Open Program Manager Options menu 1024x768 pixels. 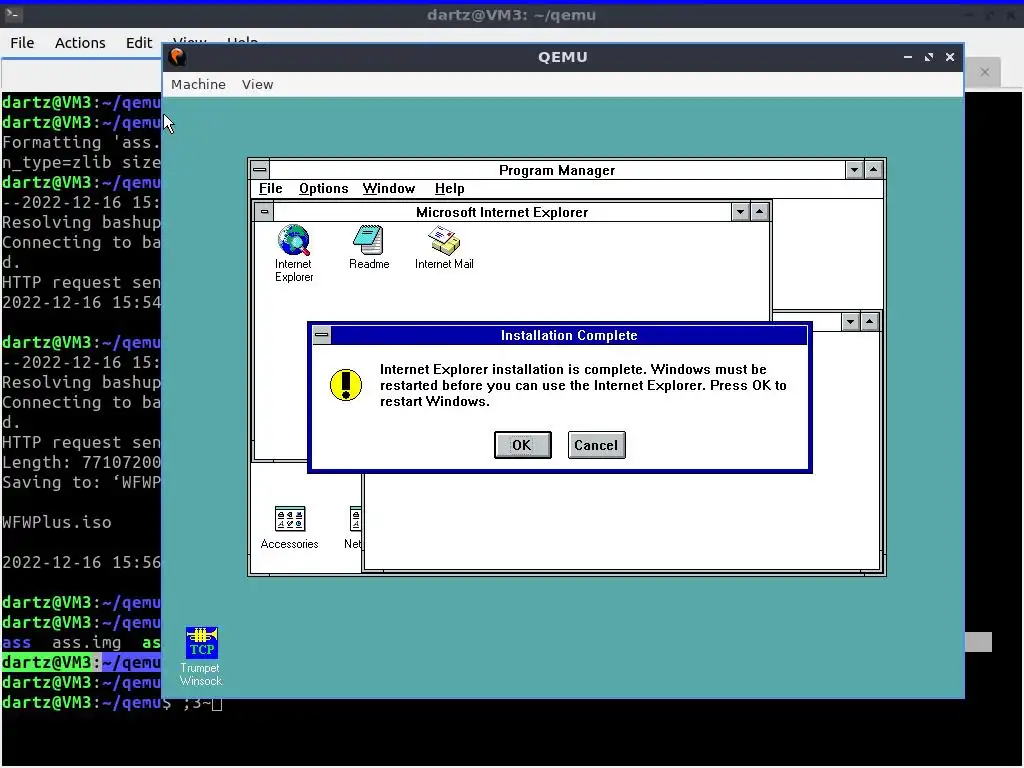click(323, 189)
